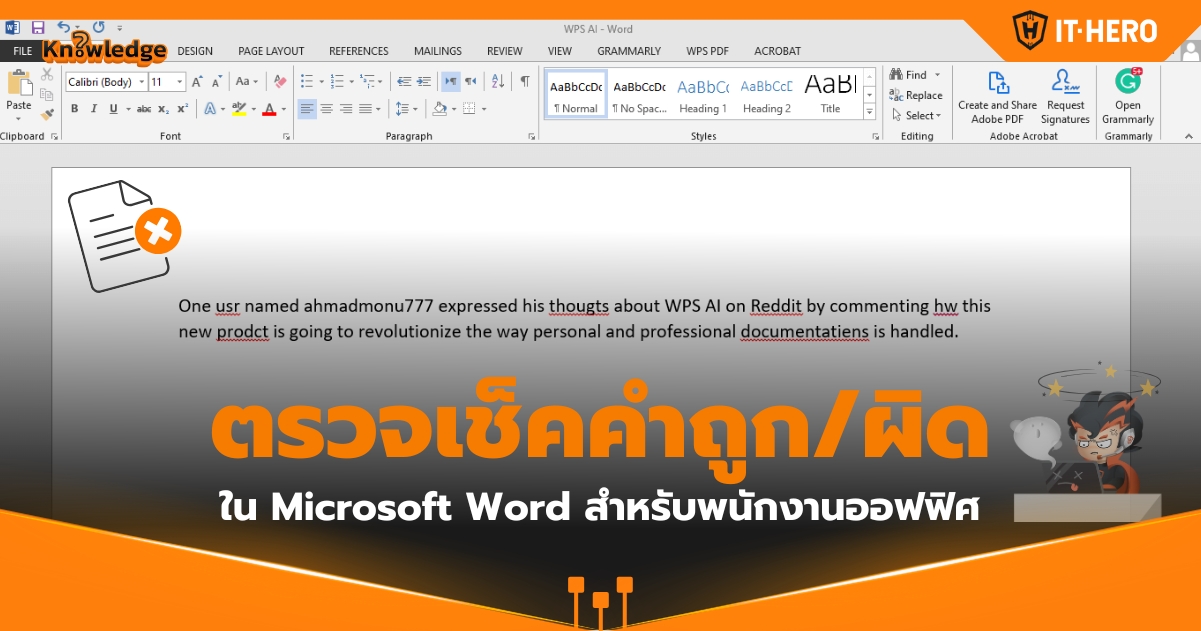Click the Increase Indent icon
The width and height of the screenshot is (1201, 631).
coord(424,82)
